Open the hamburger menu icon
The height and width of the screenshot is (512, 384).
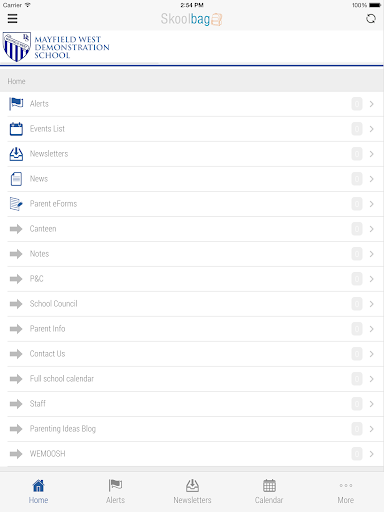(x=12, y=19)
